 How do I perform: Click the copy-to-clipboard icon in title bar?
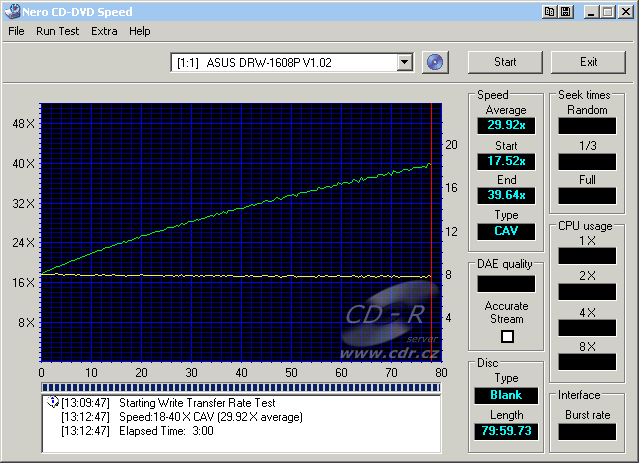(x=550, y=12)
